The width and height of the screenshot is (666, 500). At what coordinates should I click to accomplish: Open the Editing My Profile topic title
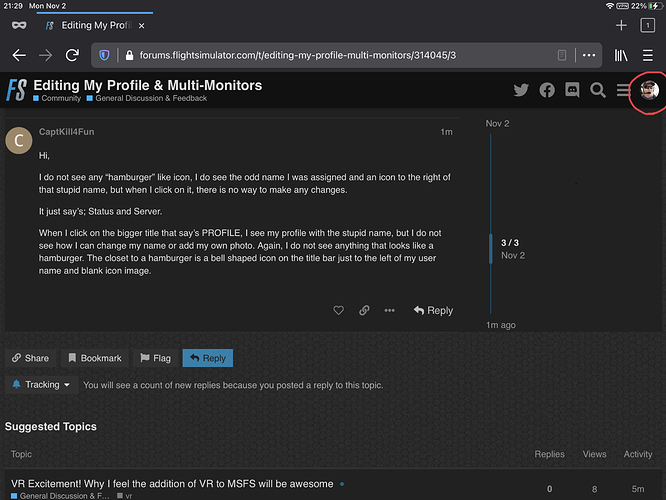click(147, 85)
